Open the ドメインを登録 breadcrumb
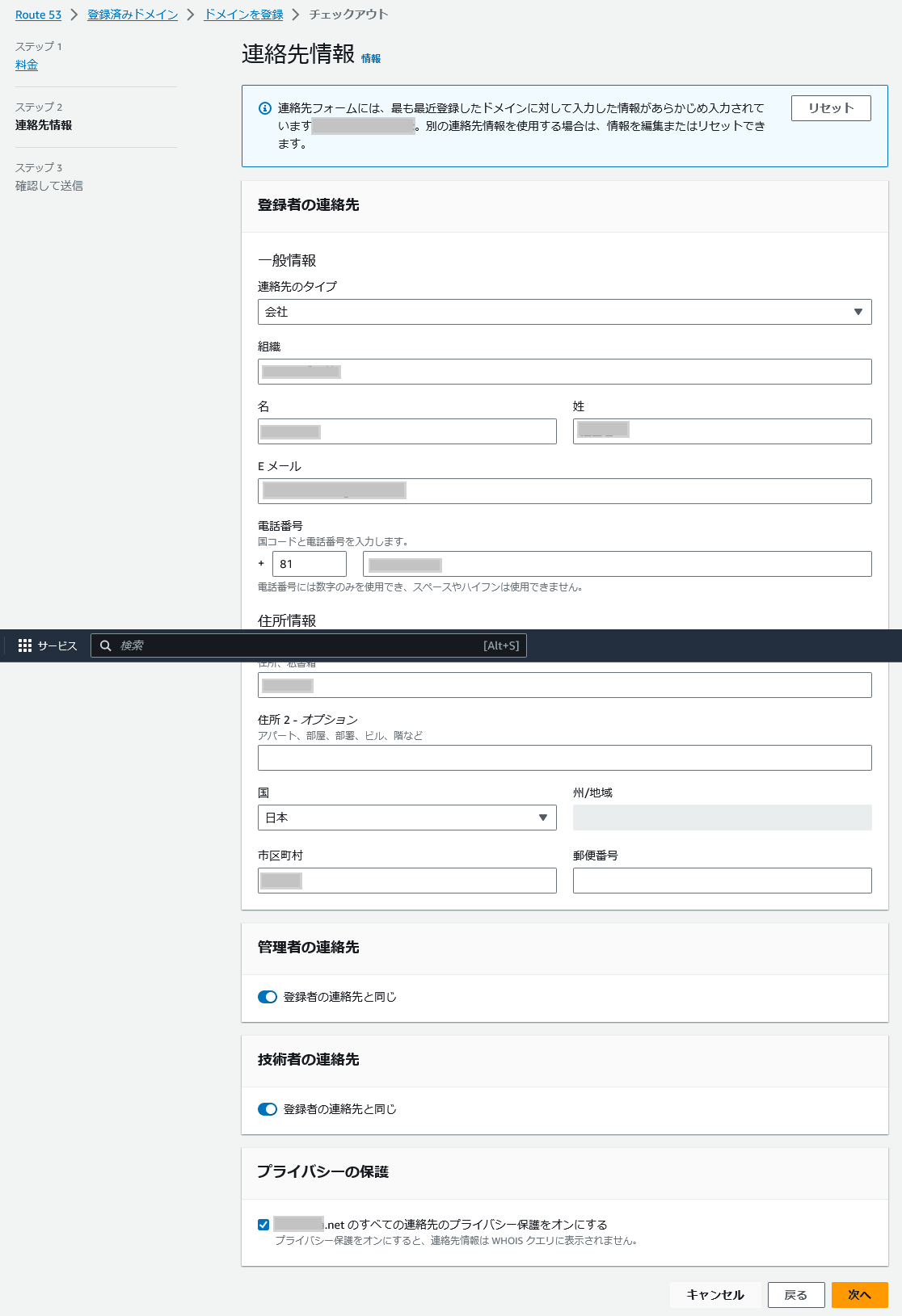The width and height of the screenshot is (902, 1316). pyautogui.click(x=243, y=15)
